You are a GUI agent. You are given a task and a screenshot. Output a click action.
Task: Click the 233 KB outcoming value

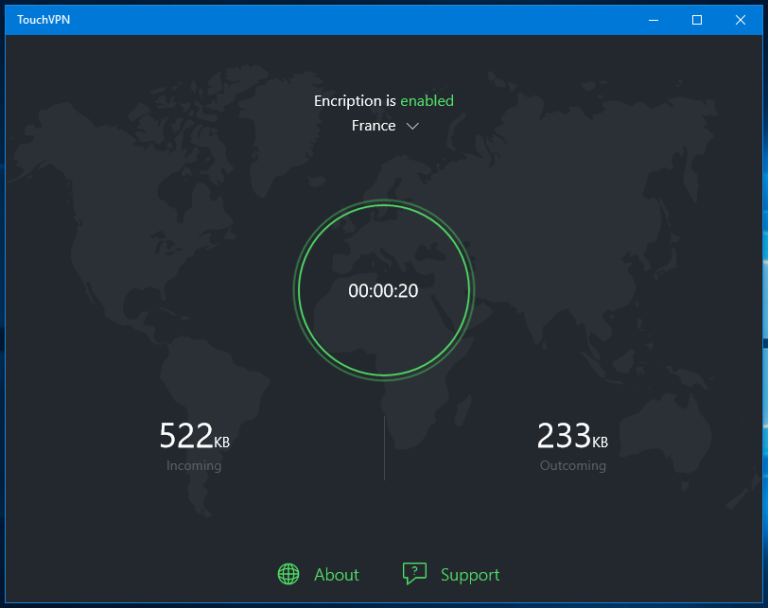572,436
